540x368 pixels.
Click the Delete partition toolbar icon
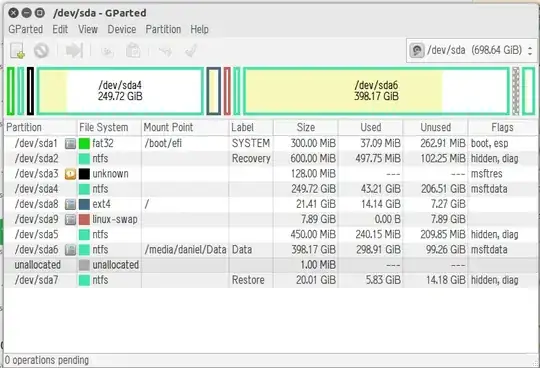coord(41,51)
